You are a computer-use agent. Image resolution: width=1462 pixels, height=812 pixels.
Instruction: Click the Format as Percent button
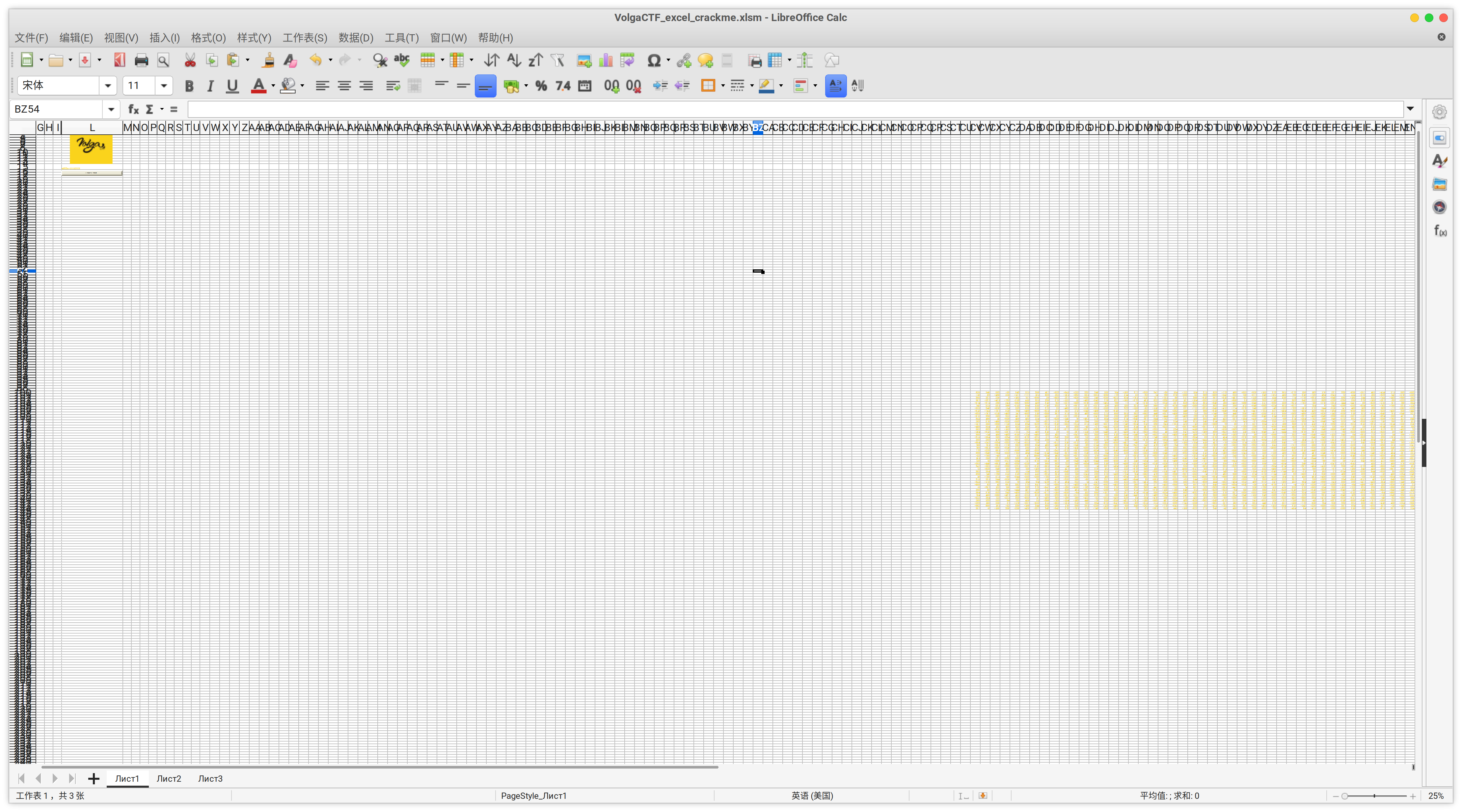(541, 86)
